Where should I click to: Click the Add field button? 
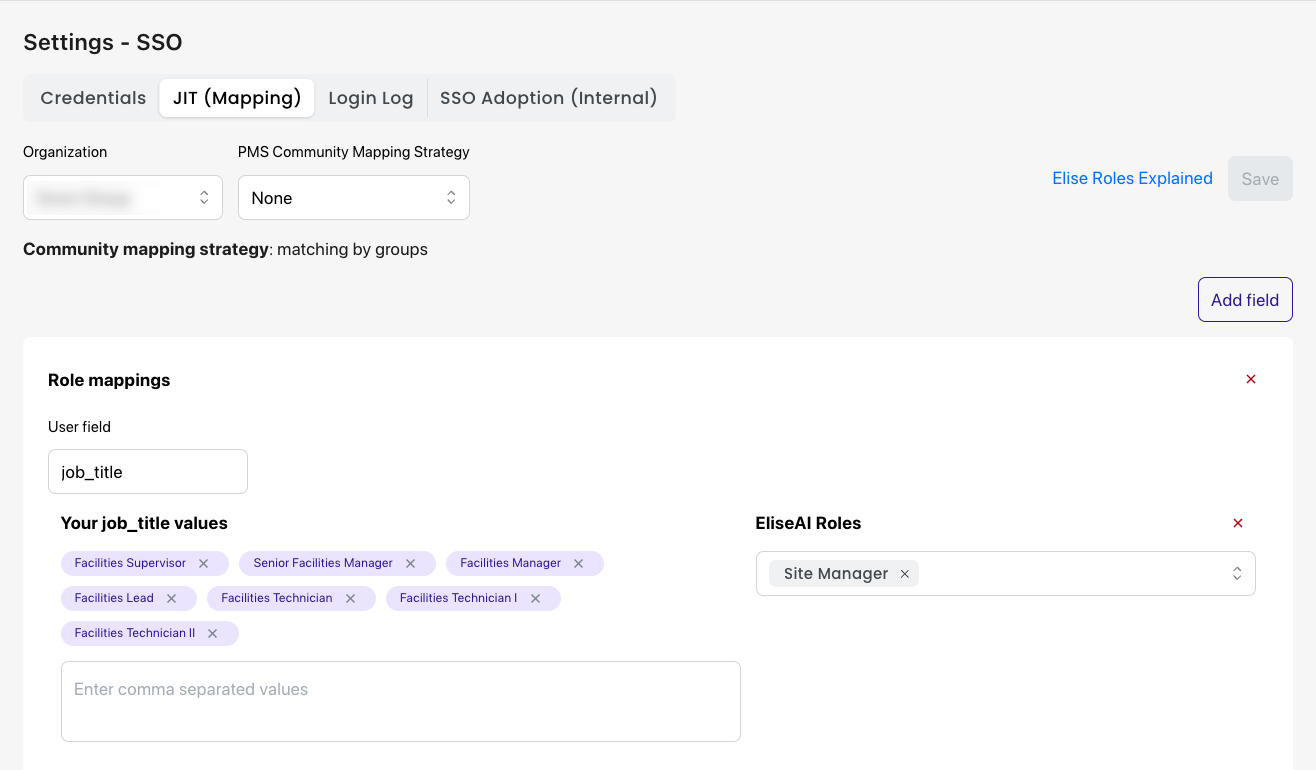(x=1245, y=300)
